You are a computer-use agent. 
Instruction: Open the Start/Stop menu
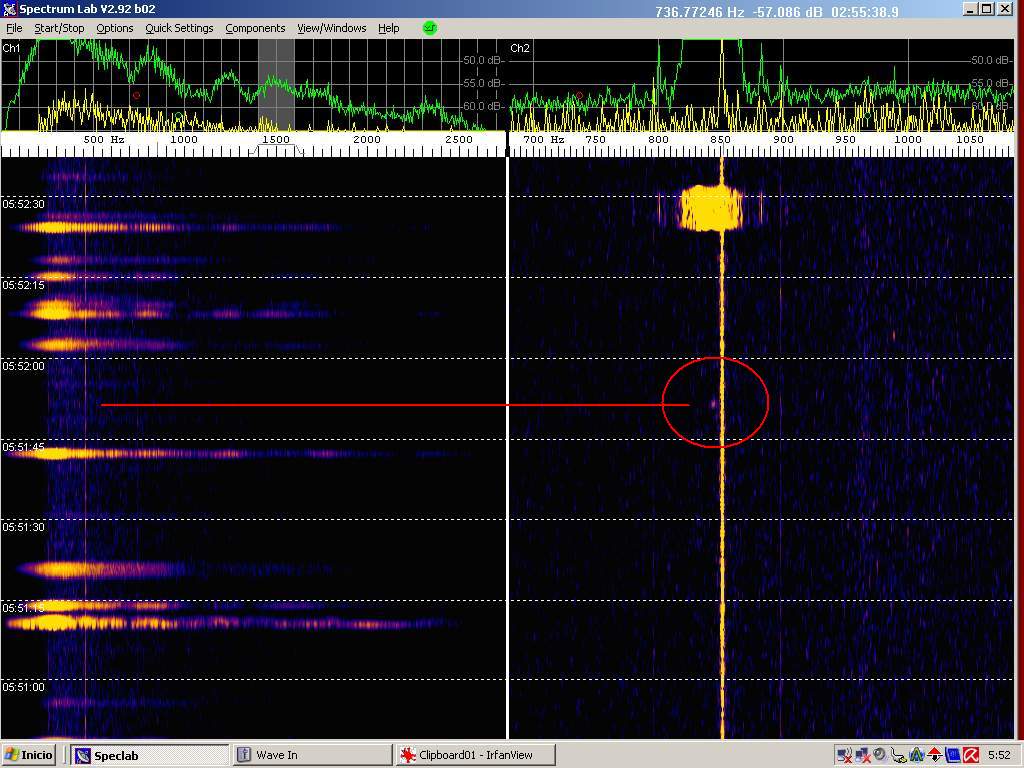(59, 28)
